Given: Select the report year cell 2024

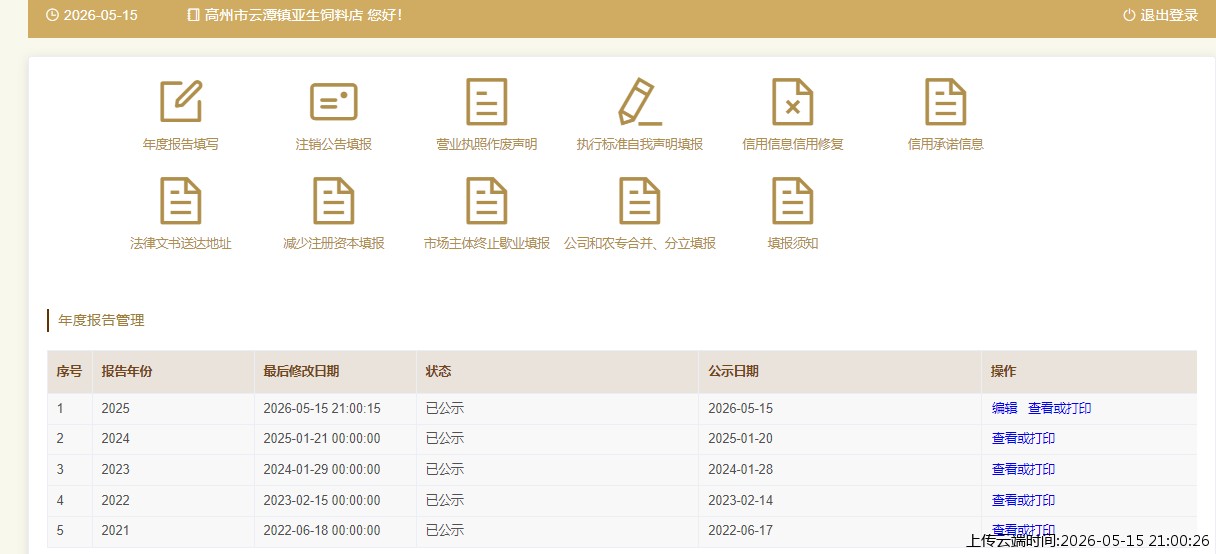Looking at the screenshot, I should 116,438.
